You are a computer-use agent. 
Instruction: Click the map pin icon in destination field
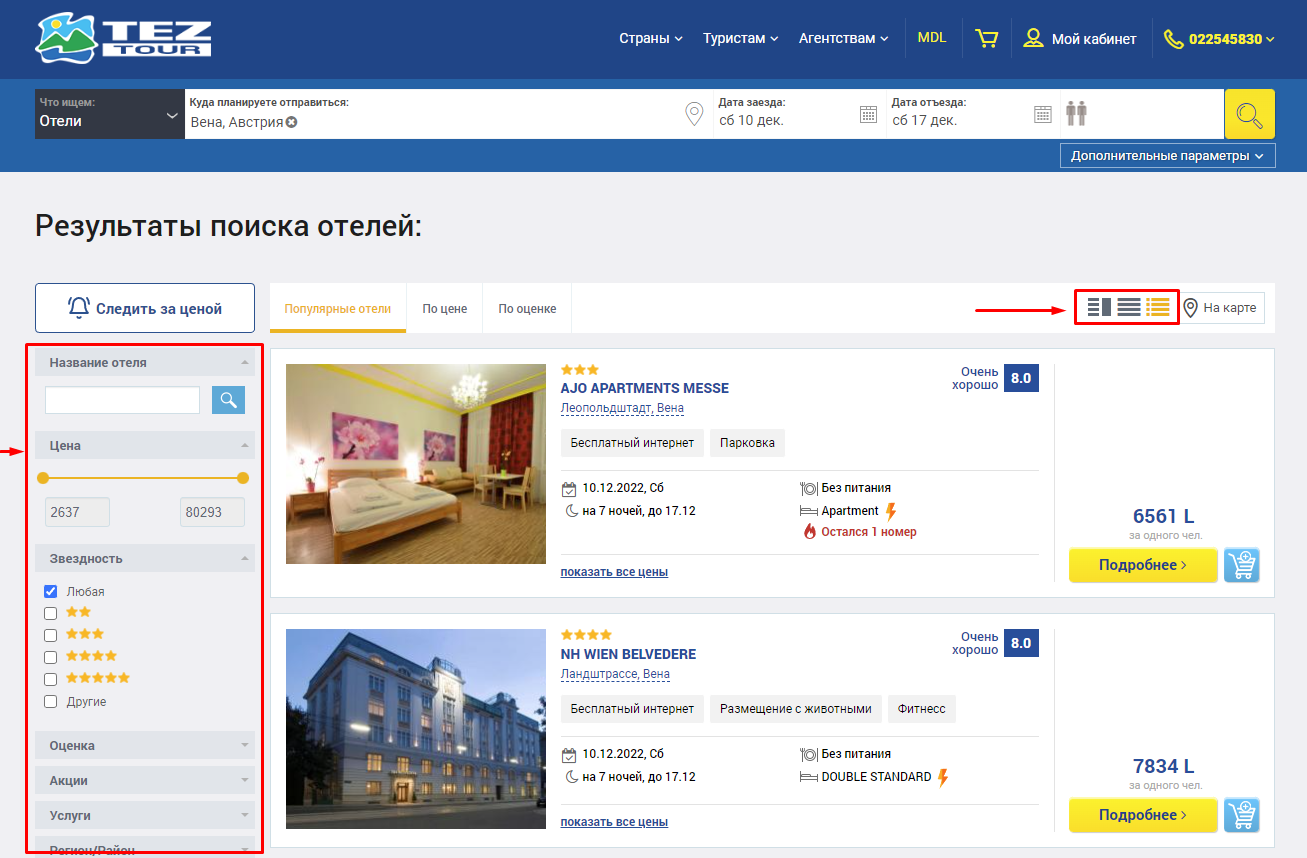point(694,113)
